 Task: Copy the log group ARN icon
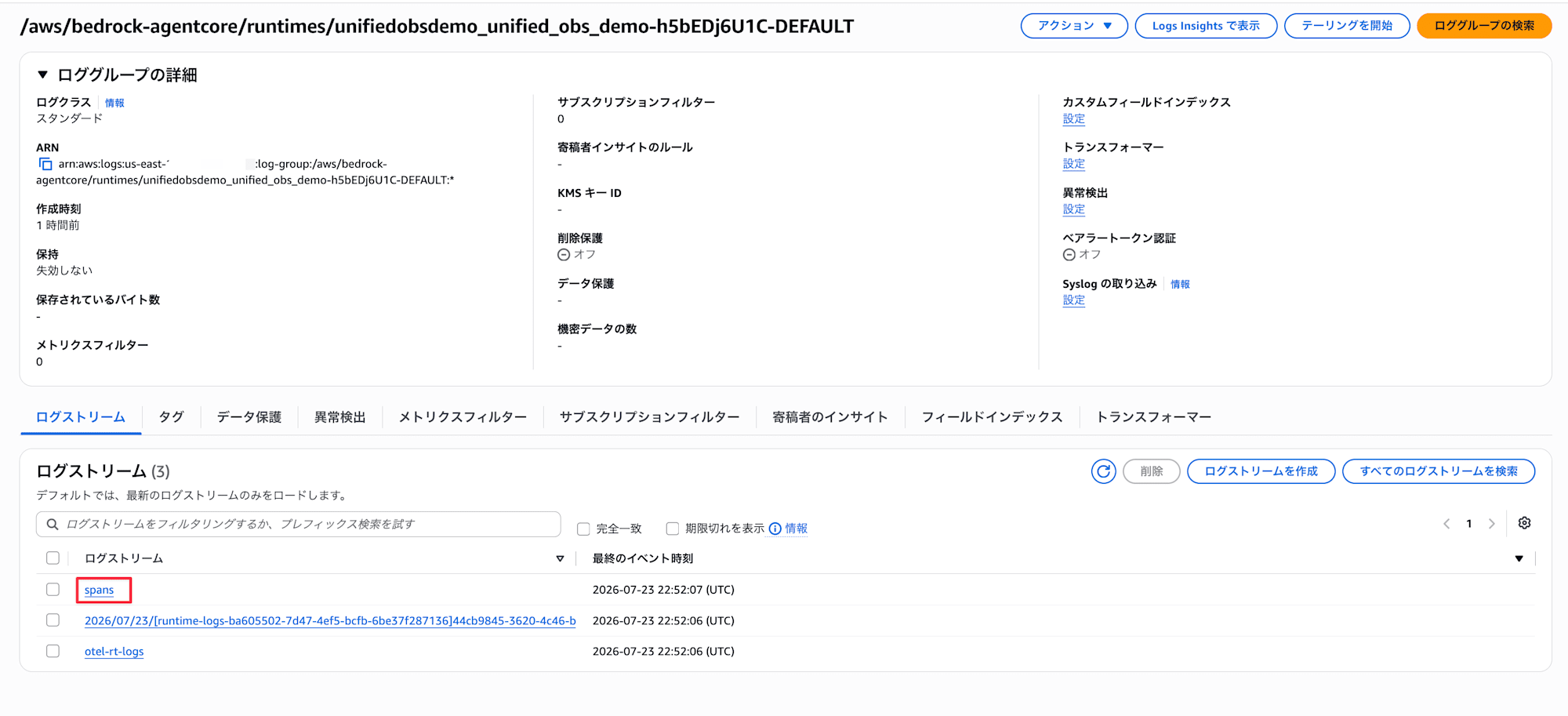(45, 164)
